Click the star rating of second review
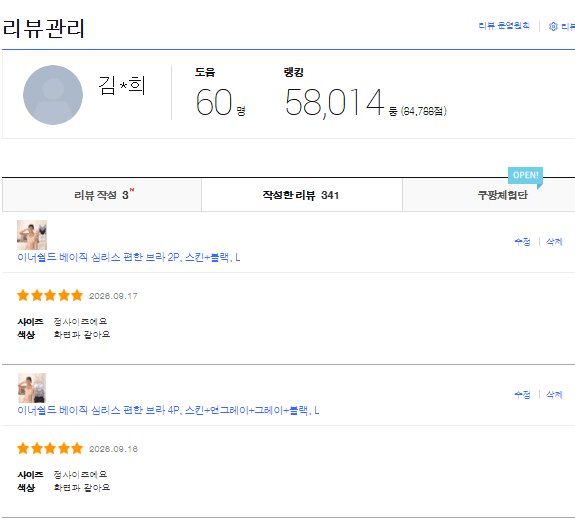575x526 pixels. tap(50, 448)
